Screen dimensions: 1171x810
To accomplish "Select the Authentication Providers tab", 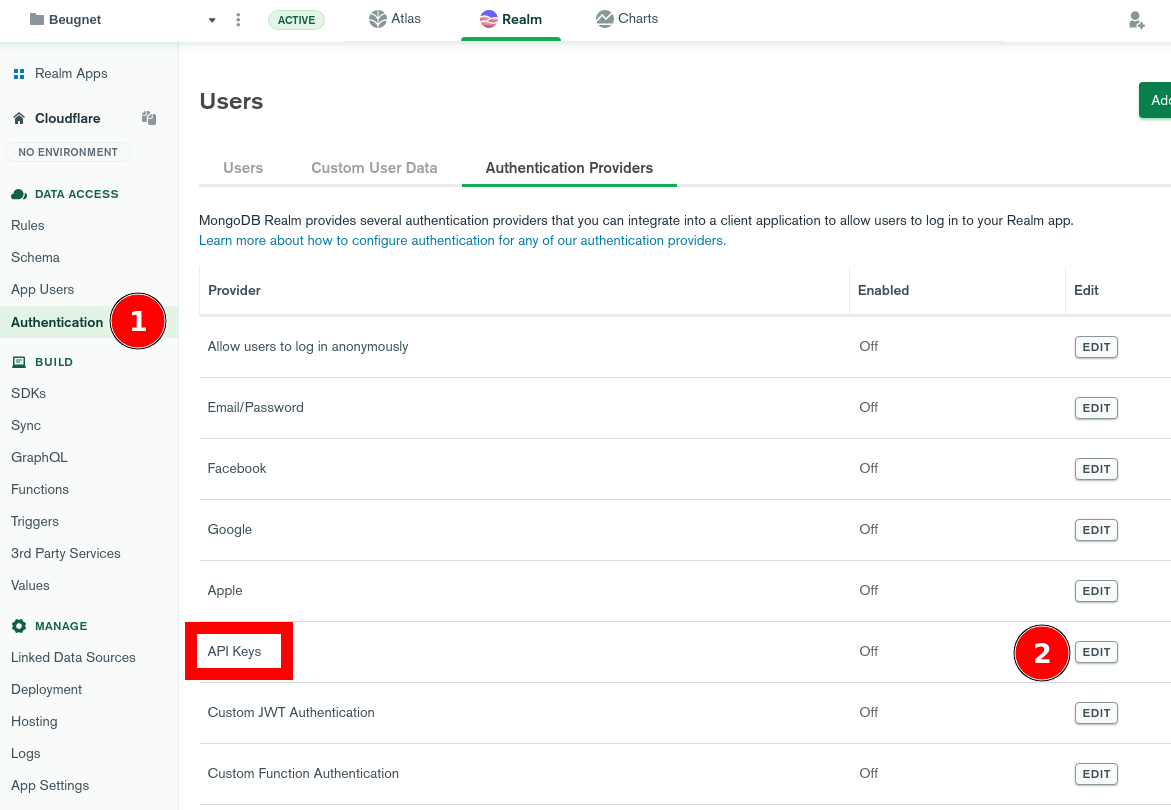I will [x=569, y=168].
